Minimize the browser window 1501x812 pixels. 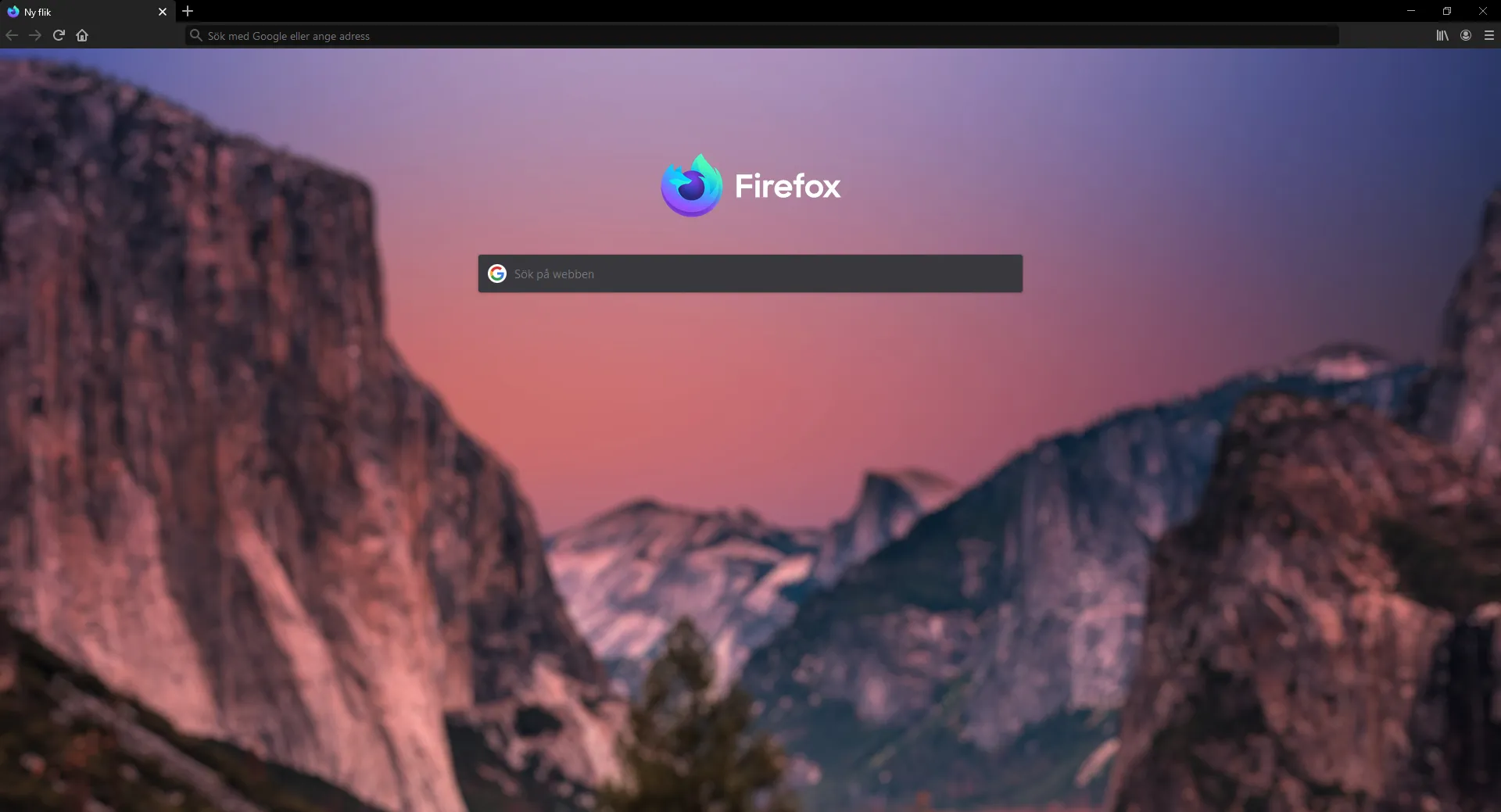click(1412, 10)
